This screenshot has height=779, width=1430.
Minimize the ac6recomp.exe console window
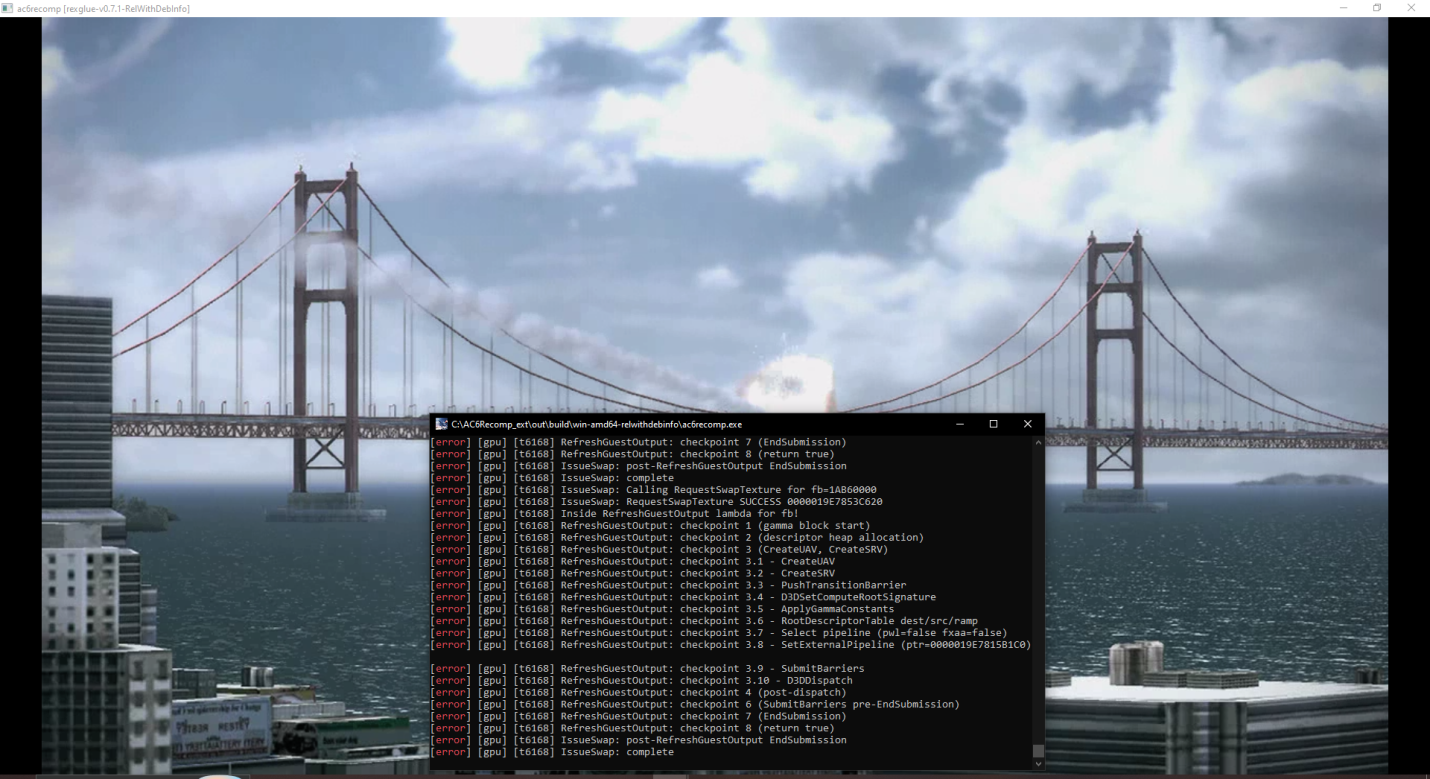point(960,424)
